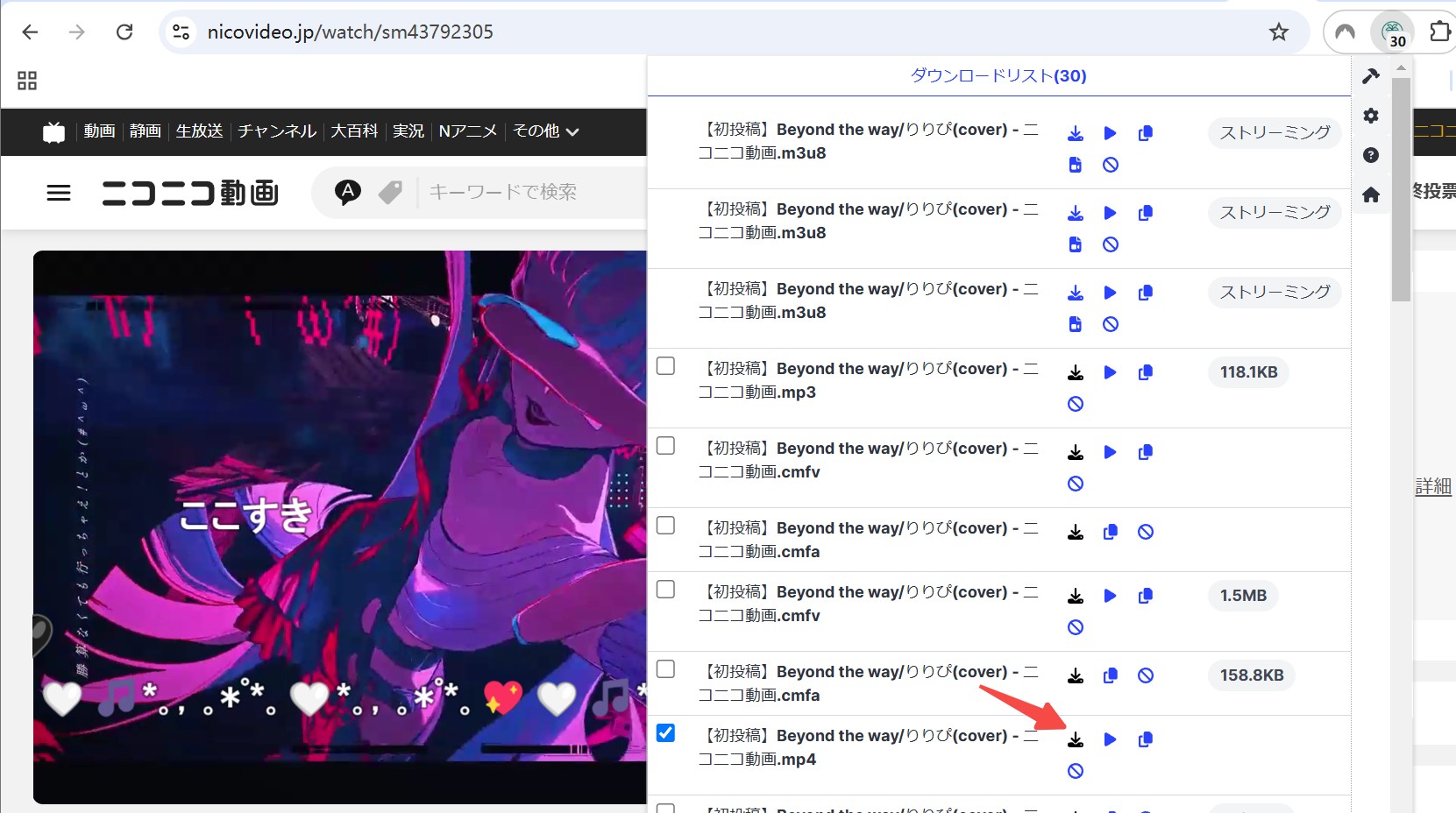Click the 詳細 link on the page
The height and width of the screenshot is (813, 1456).
[x=1433, y=486]
